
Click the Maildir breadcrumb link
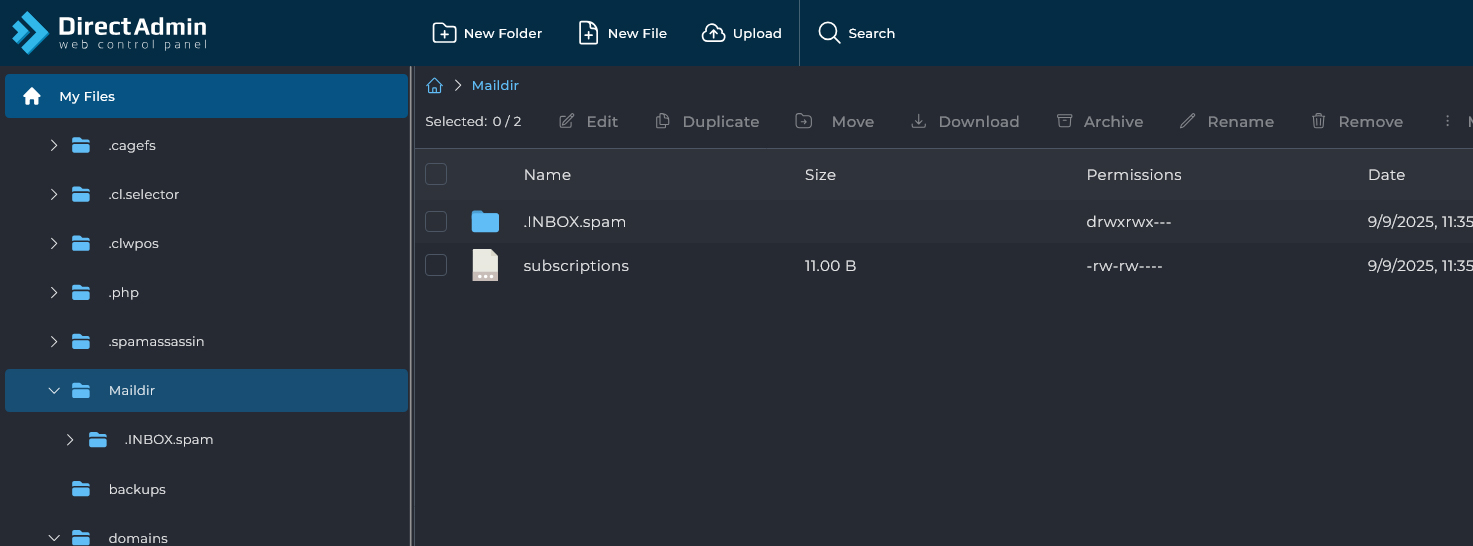click(495, 86)
